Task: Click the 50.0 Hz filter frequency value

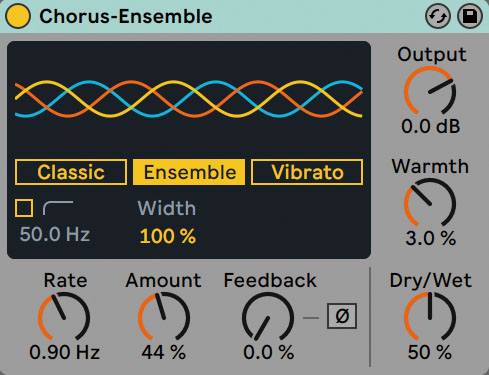Action: (55, 234)
